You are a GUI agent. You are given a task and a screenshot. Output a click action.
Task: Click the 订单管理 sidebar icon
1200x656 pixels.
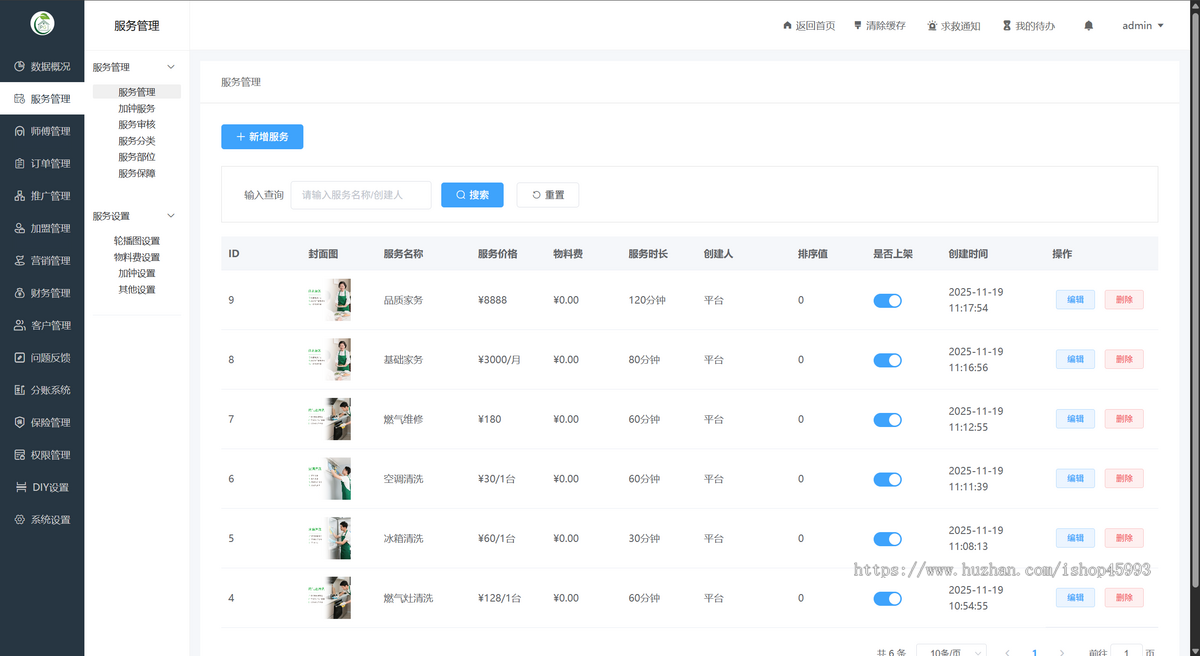click(20, 163)
